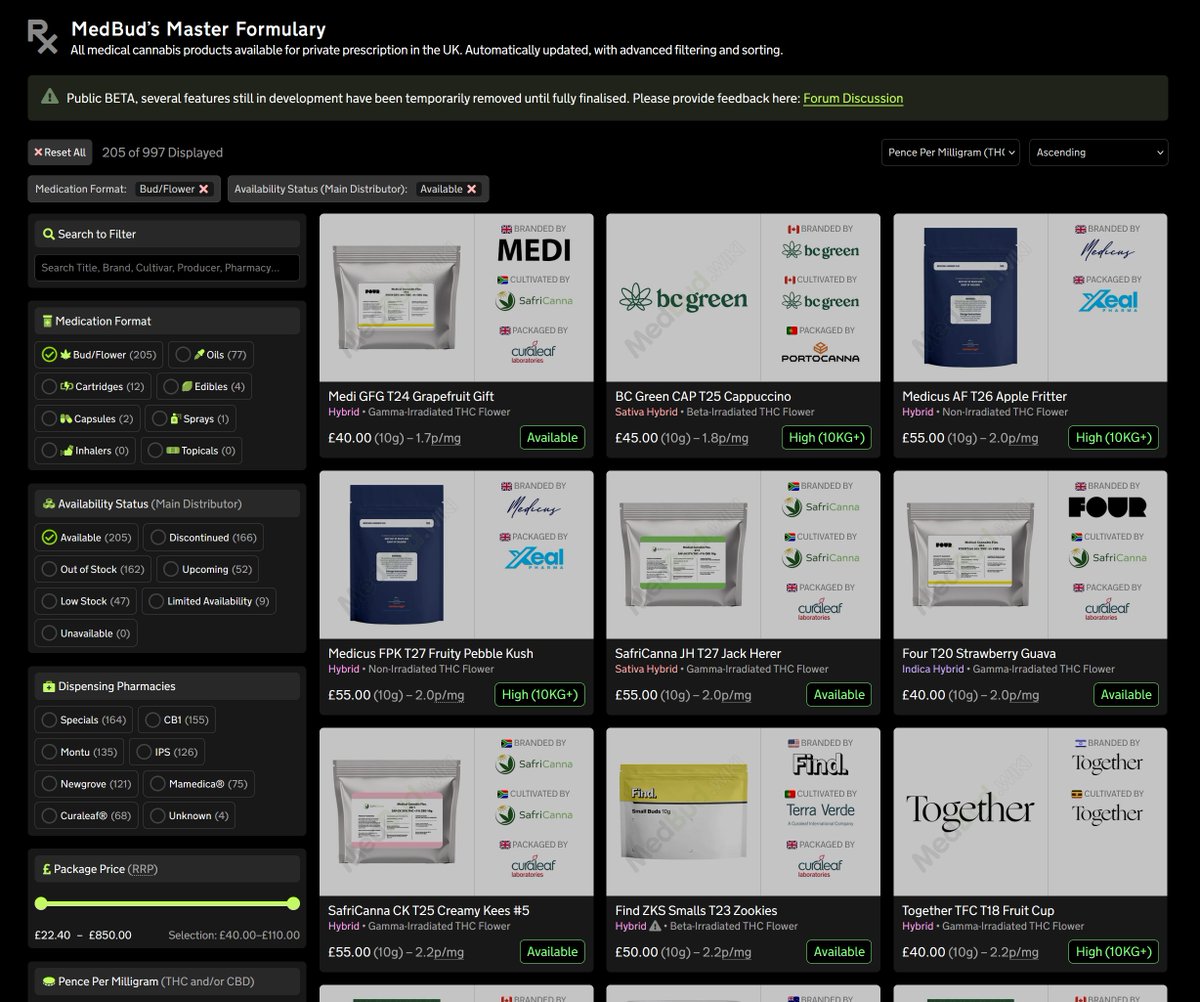
Task: Click the Package Price slider track
Action: pos(167,903)
